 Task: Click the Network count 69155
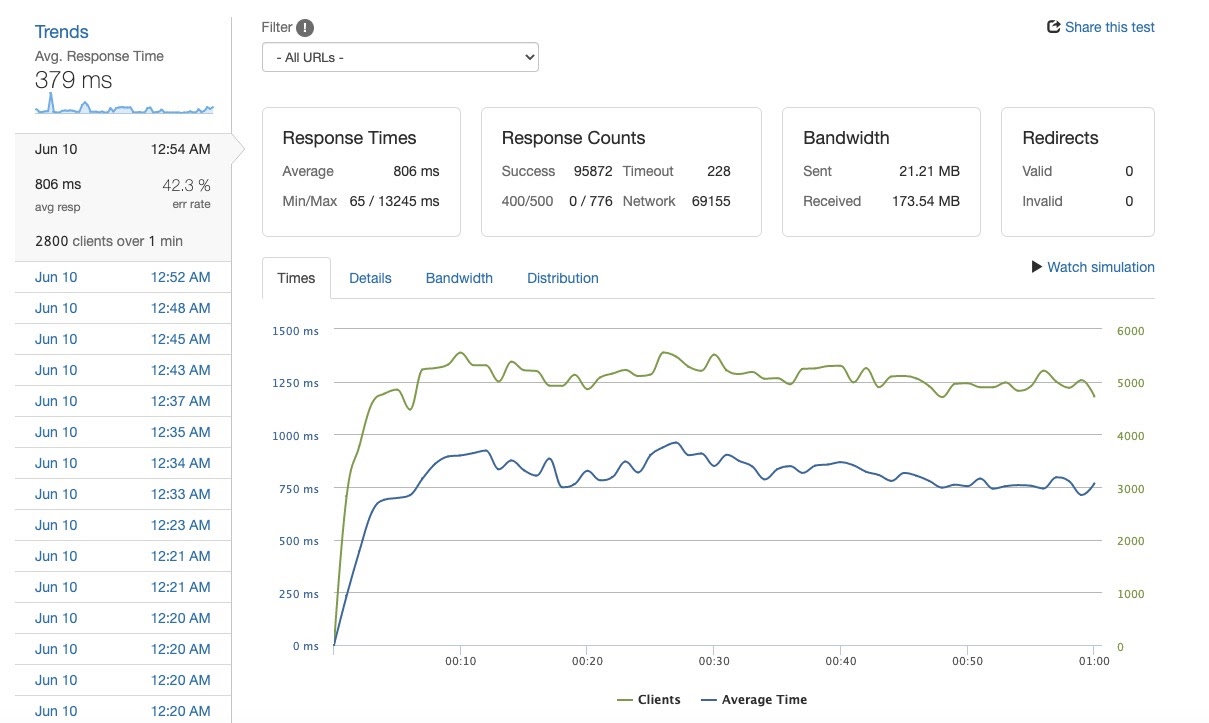(710, 201)
